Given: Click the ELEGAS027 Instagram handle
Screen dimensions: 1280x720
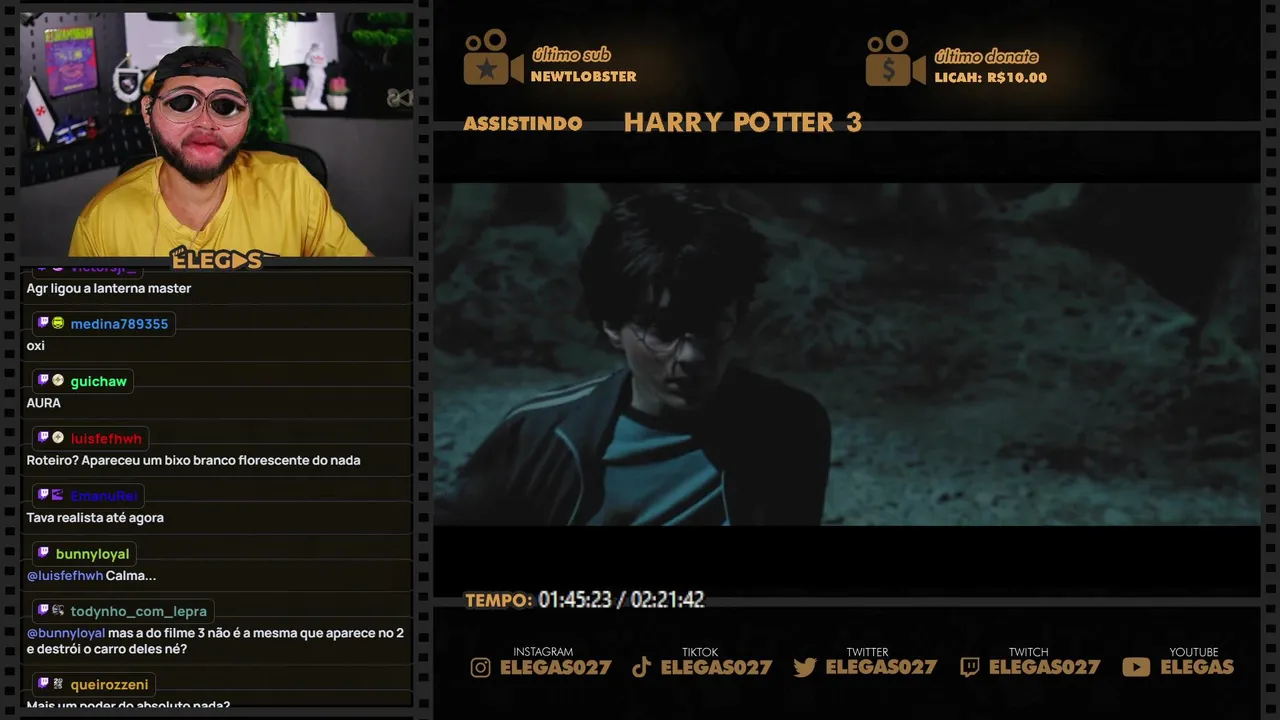Looking at the screenshot, I should pyautogui.click(x=555, y=667).
